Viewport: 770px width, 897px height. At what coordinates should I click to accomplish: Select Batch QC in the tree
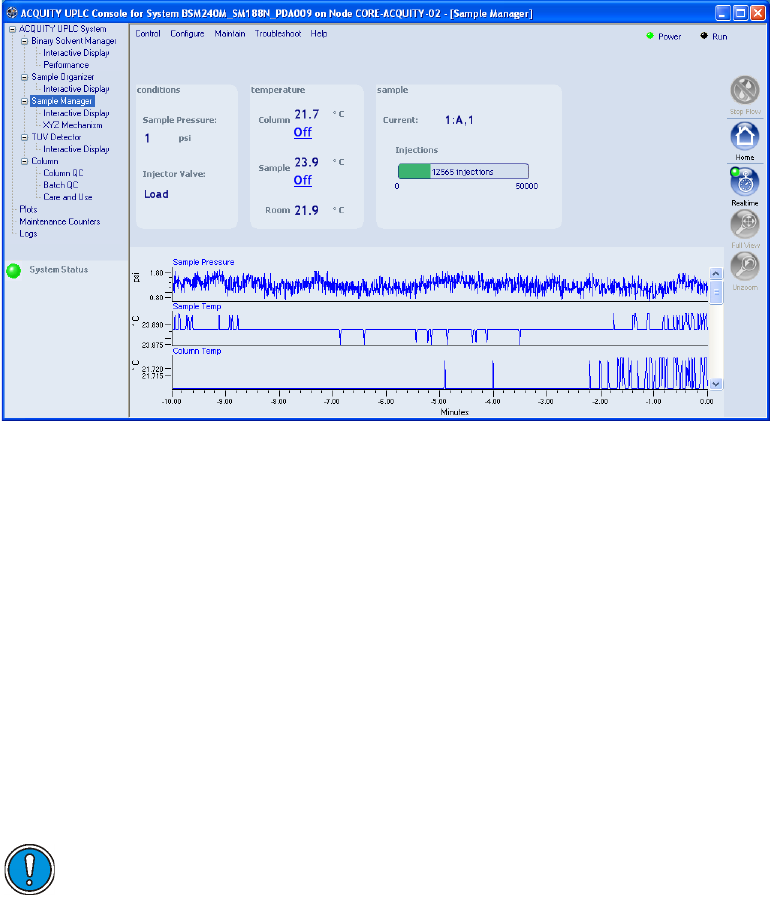[x=61, y=185]
